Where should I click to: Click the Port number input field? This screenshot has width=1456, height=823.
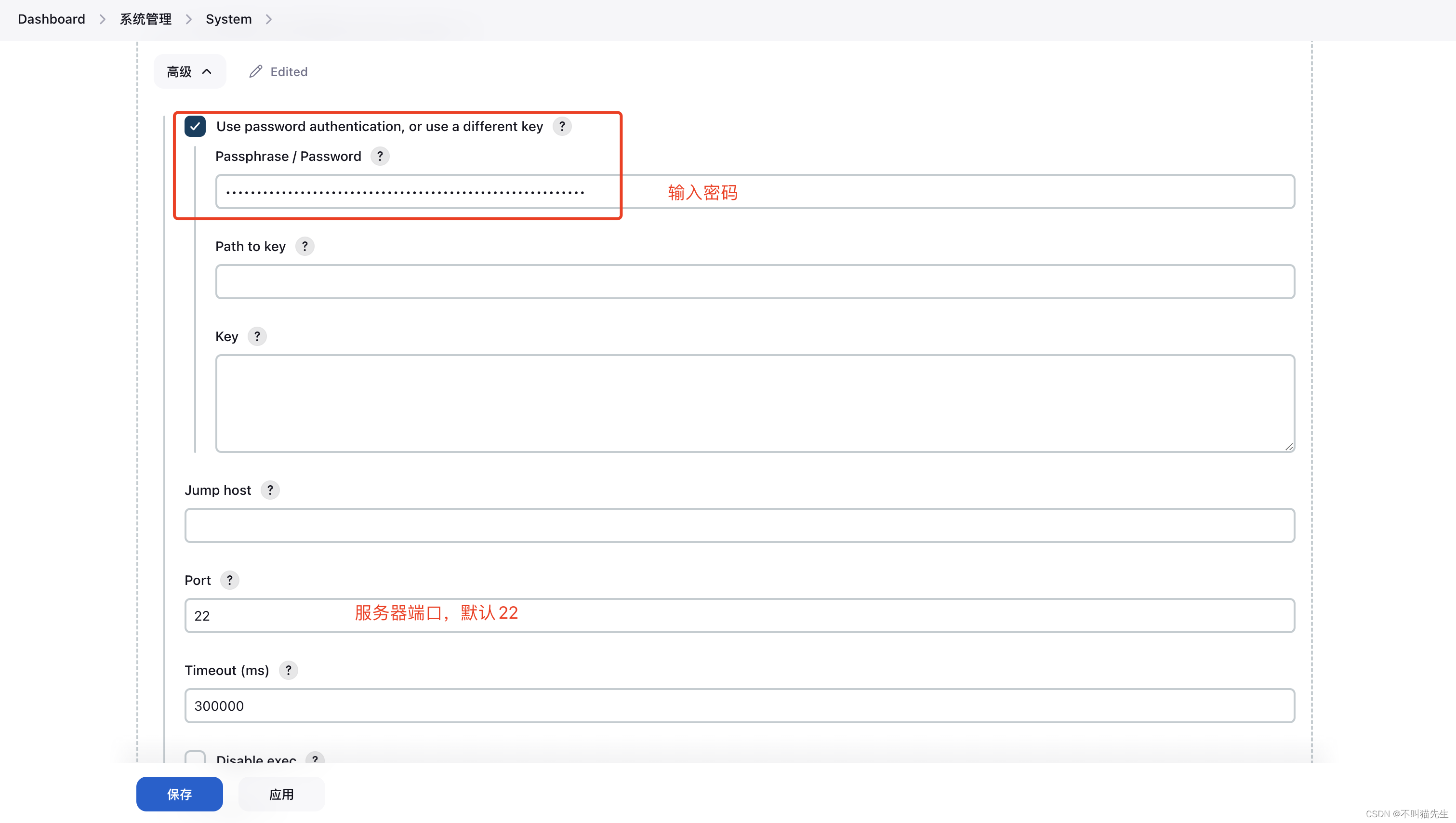740,615
